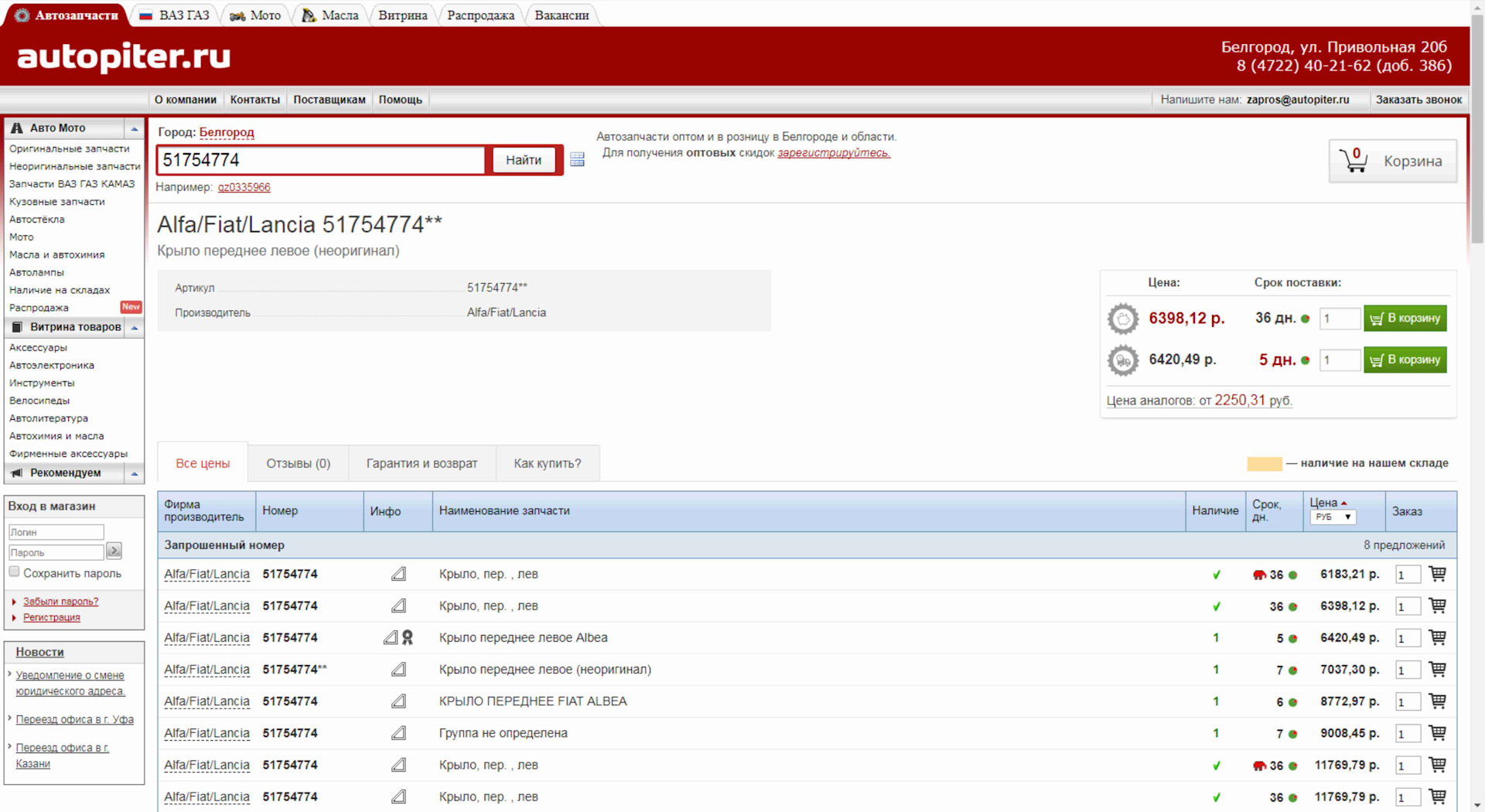Open the Автозапчасти top tab

click(68, 15)
